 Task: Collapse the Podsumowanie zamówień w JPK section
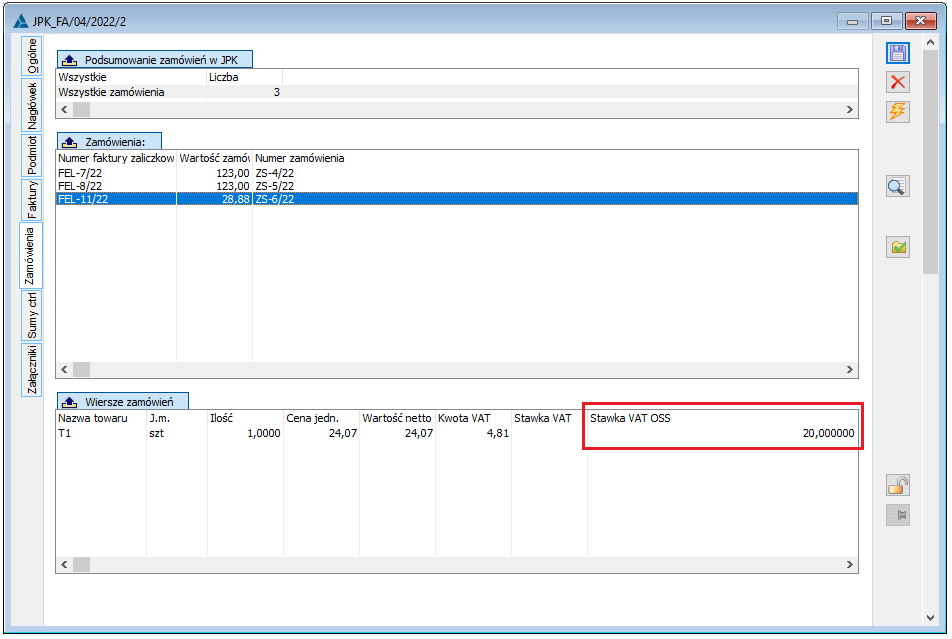click(154, 60)
